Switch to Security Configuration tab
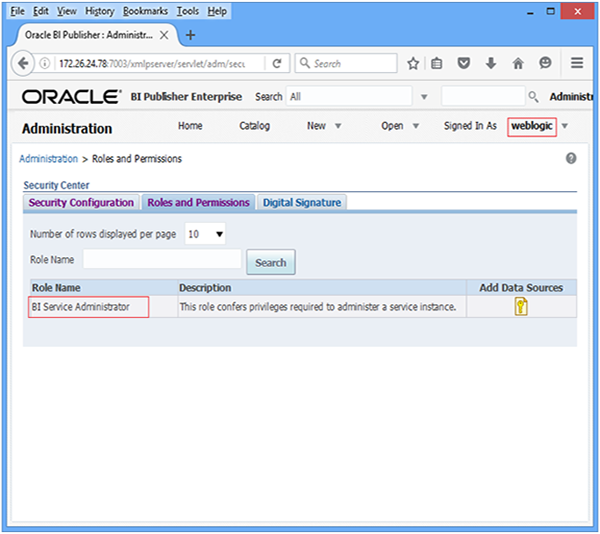The height and width of the screenshot is (534, 600). (x=81, y=202)
